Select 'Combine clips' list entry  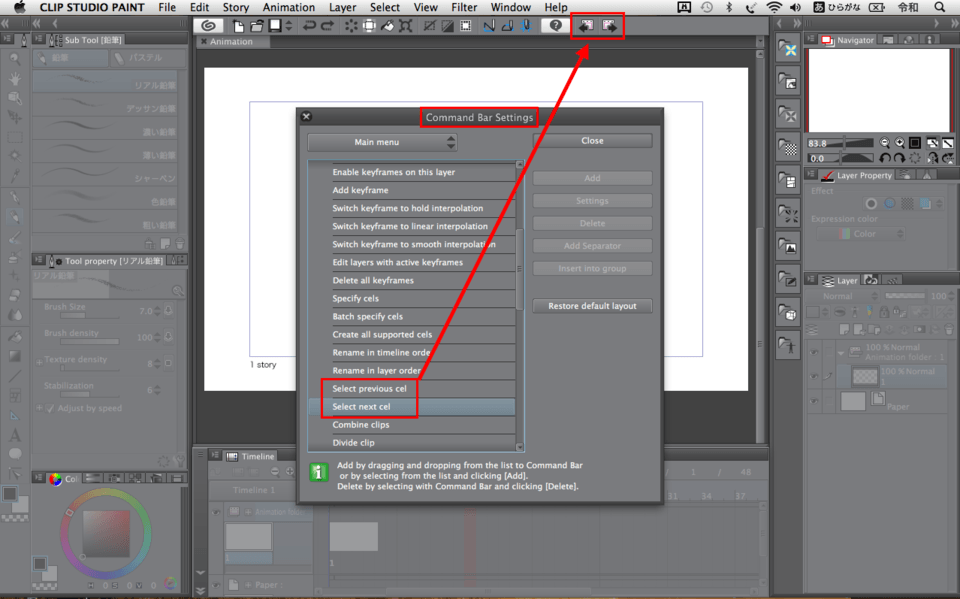411,424
